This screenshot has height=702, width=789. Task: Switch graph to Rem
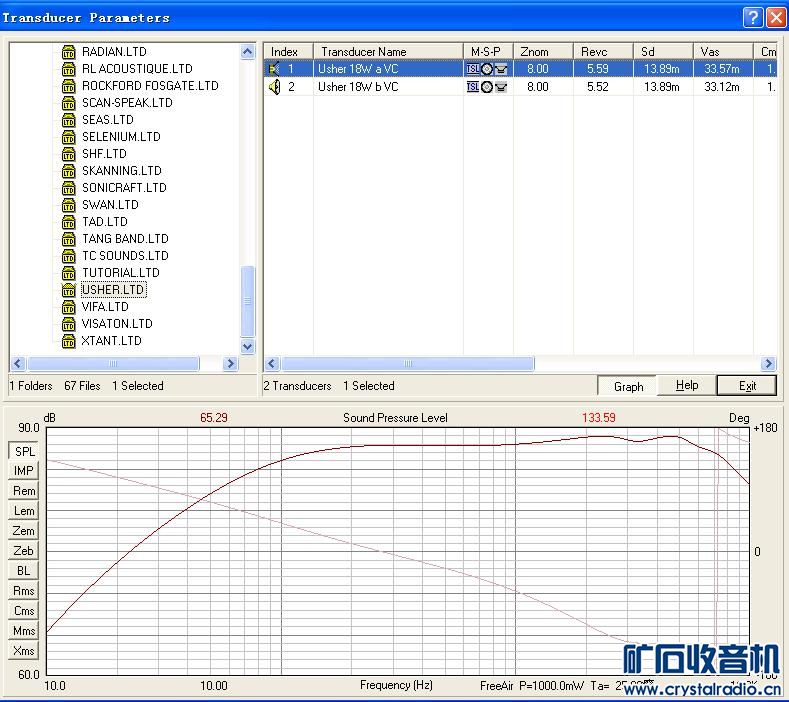point(24,491)
